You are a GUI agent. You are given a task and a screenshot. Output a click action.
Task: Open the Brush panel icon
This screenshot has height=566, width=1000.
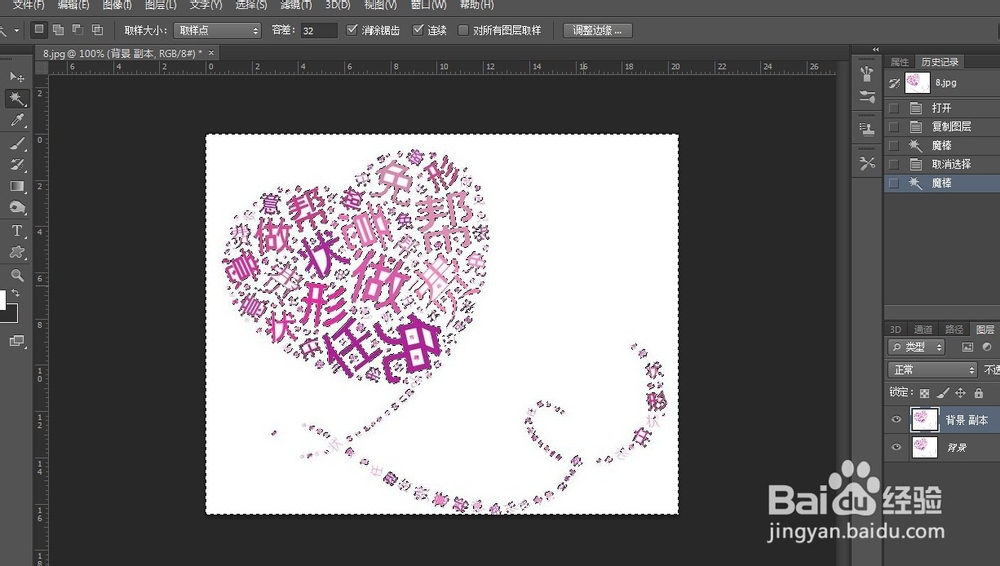[867, 97]
